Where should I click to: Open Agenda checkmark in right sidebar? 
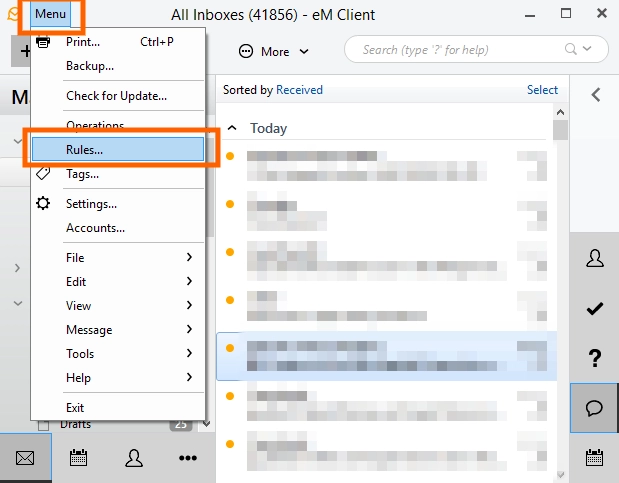(x=595, y=308)
